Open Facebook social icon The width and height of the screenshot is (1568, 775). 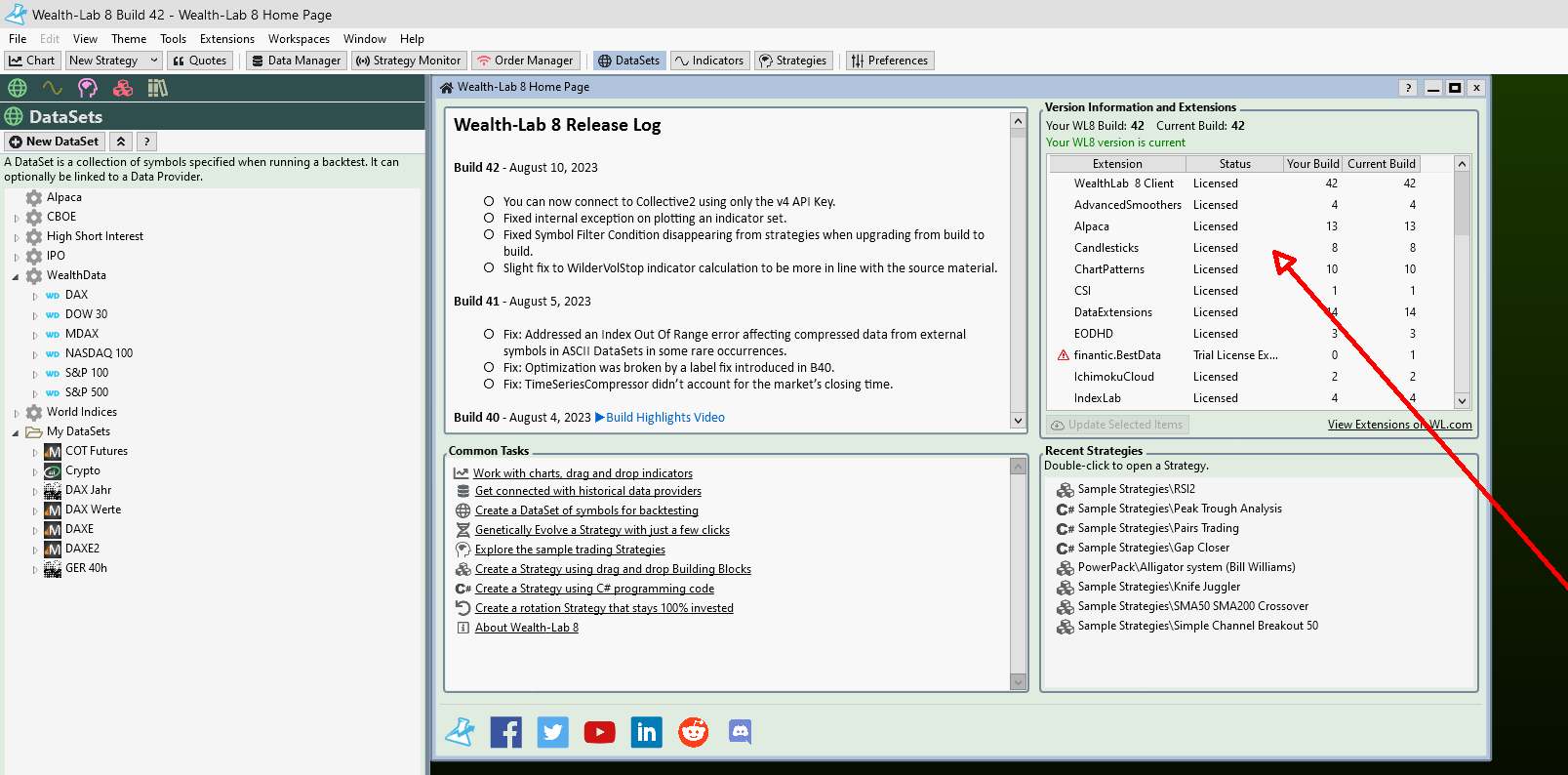(505, 732)
